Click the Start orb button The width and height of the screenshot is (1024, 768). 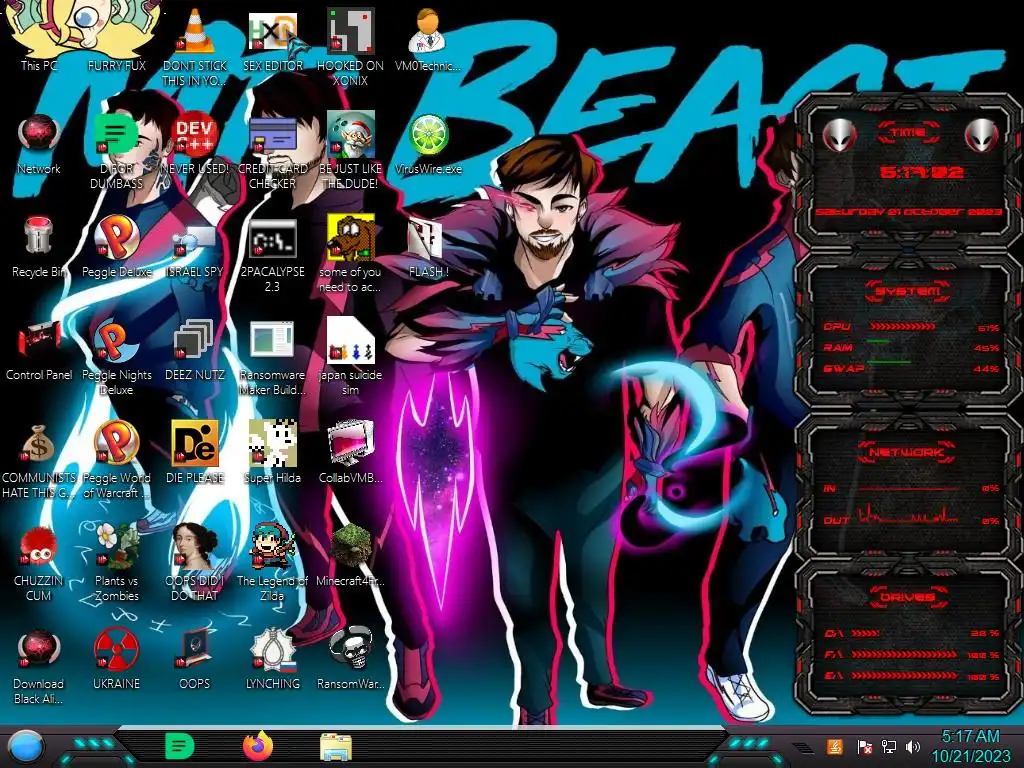tap(25, 747)
